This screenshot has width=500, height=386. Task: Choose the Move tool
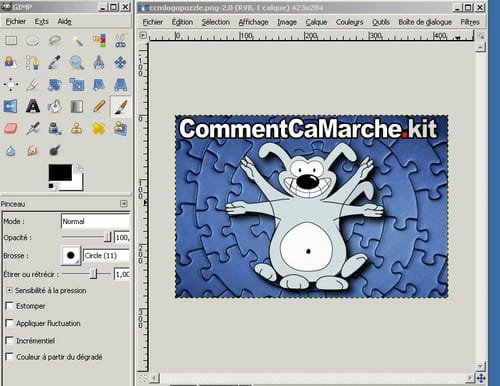[120, 63]
